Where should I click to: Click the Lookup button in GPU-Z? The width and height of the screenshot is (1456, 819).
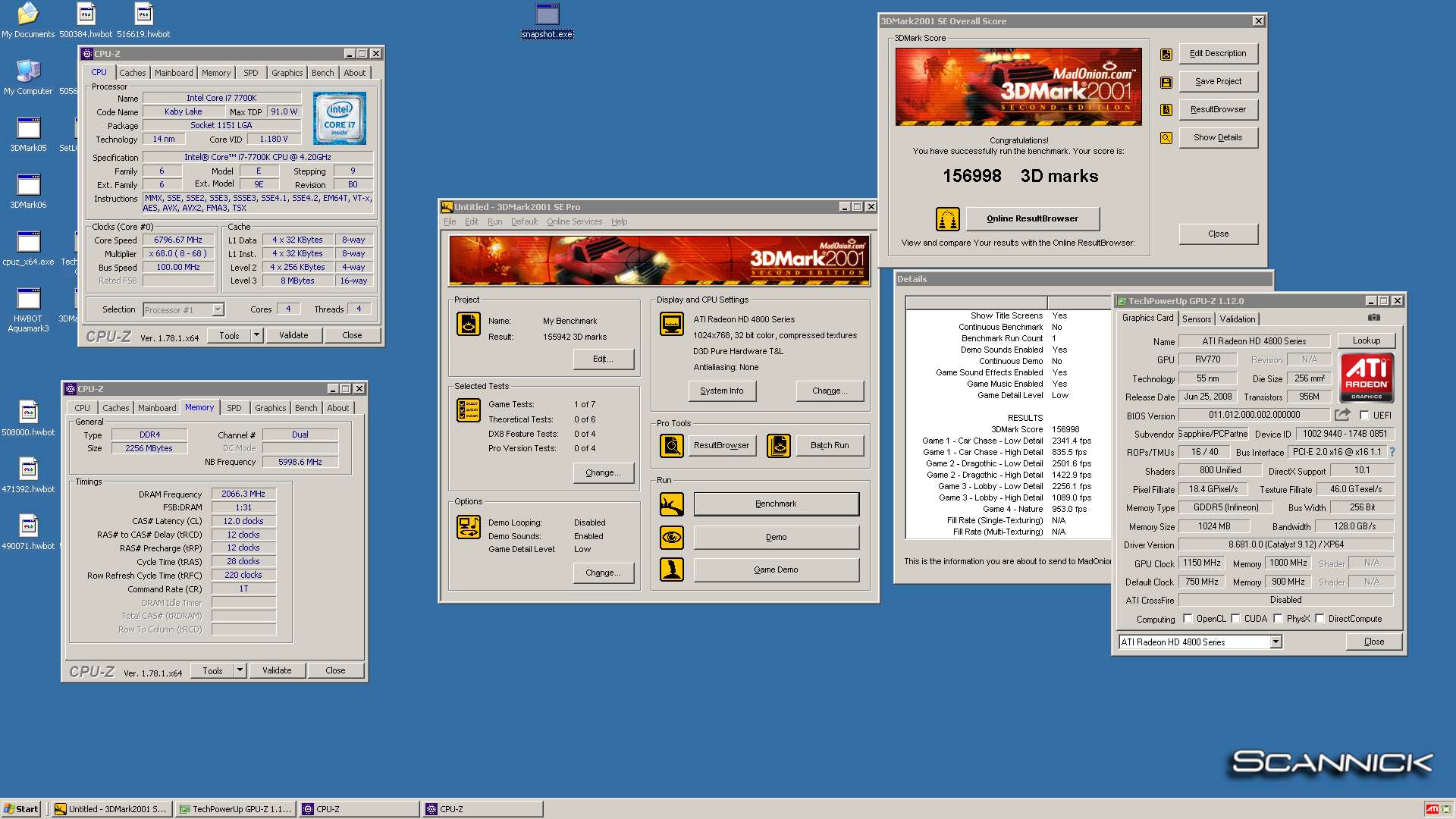pyautogui.click(x=1366, y=340)
